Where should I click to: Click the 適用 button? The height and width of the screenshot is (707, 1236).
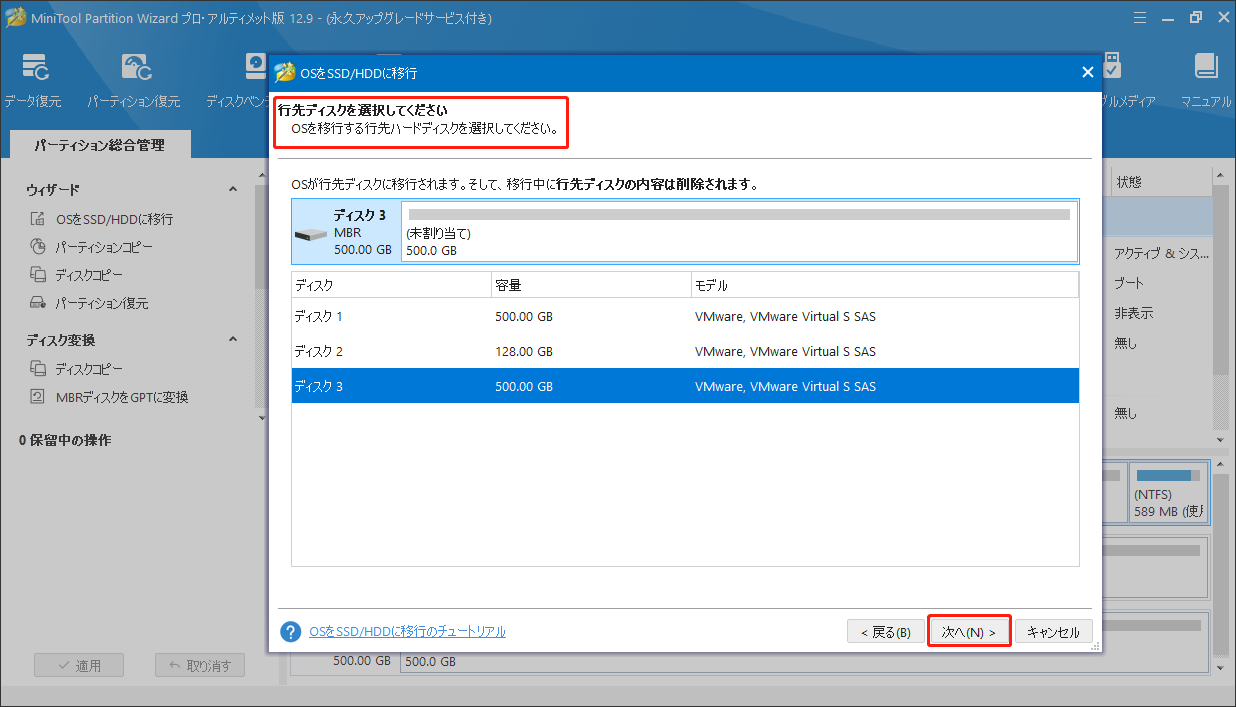[x=78, y=665]
